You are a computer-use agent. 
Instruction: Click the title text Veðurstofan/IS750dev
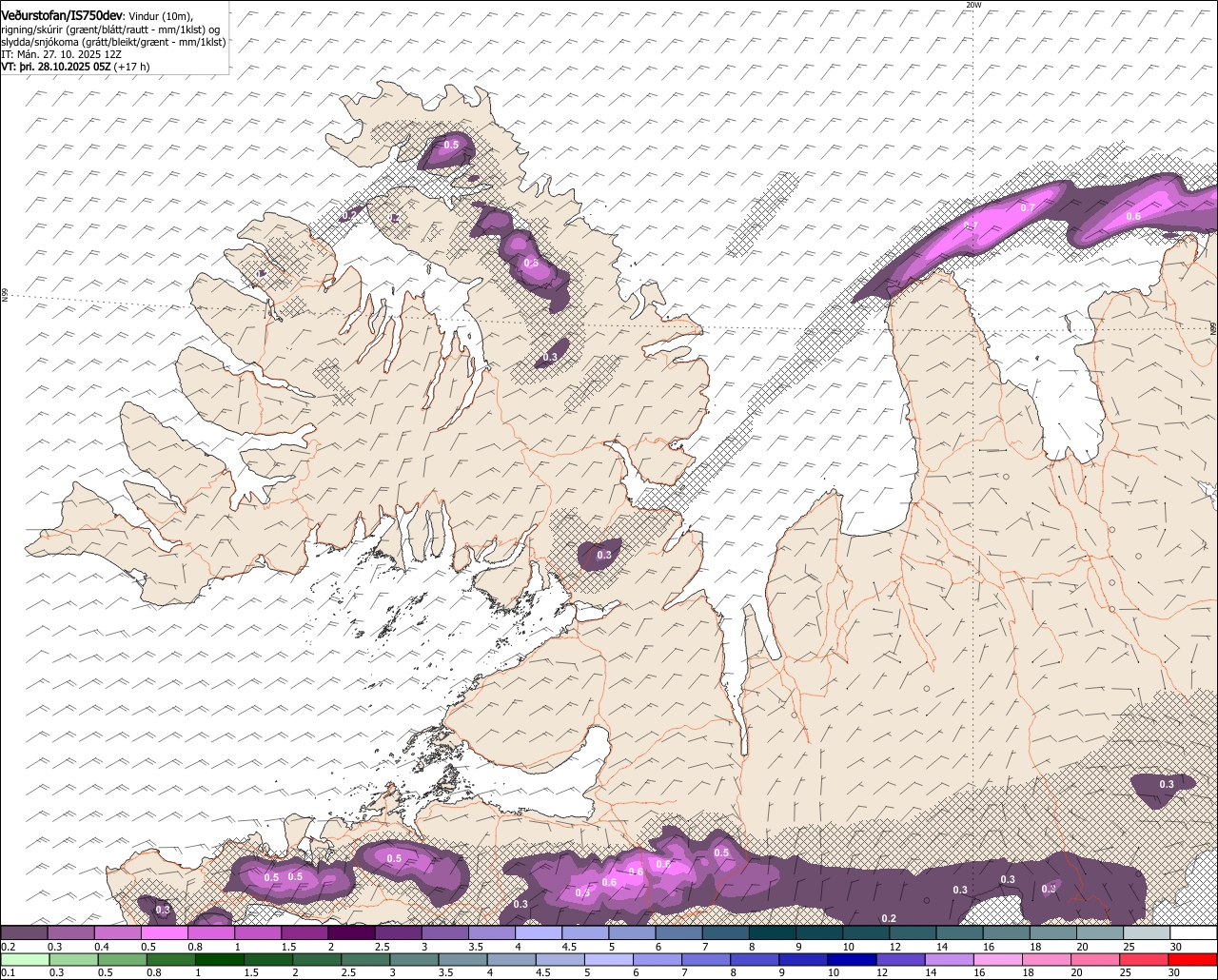(62, 16)
